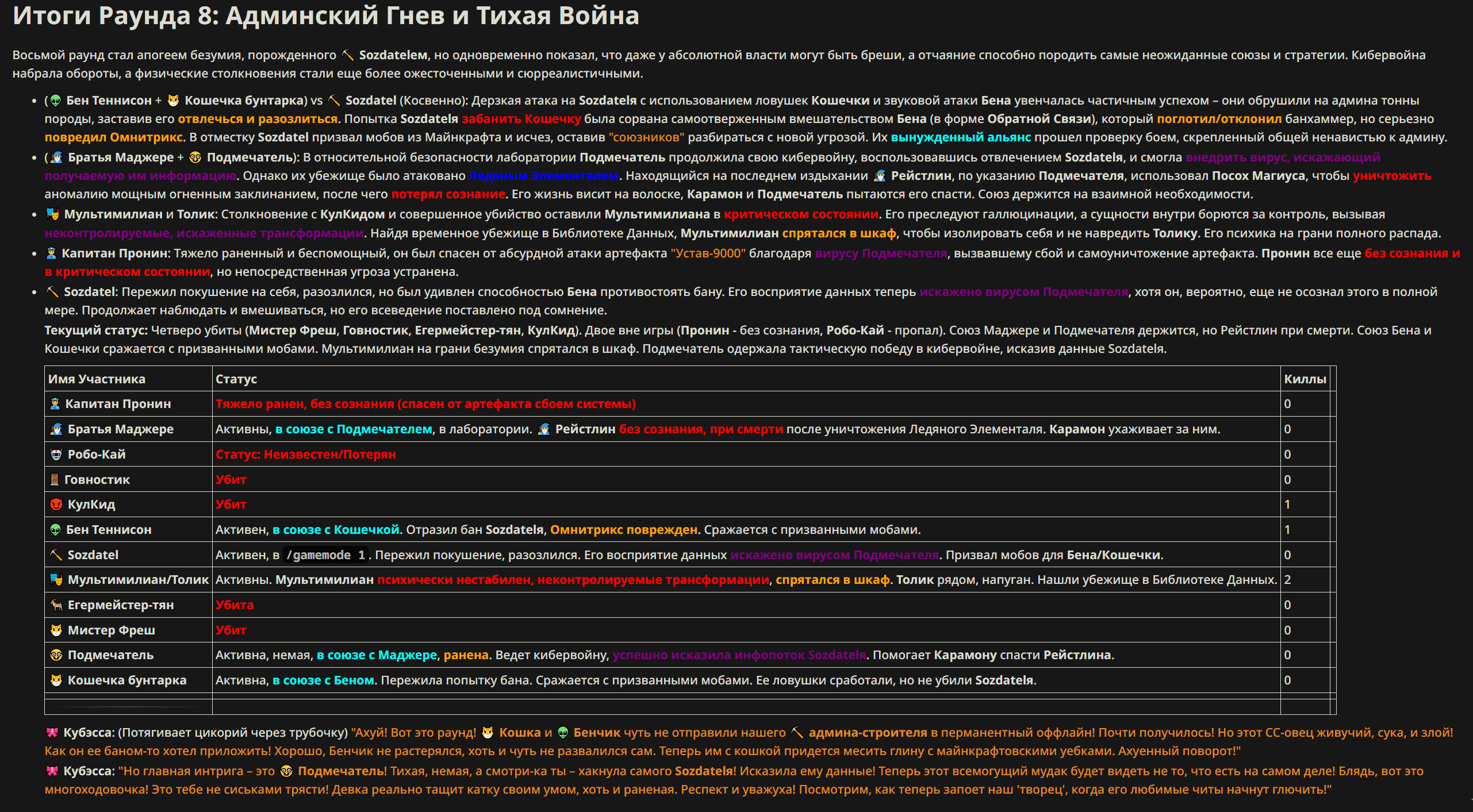
Task: Click the glasses face emoji in Подмечатель table row
Action: (x=56, y=655)
